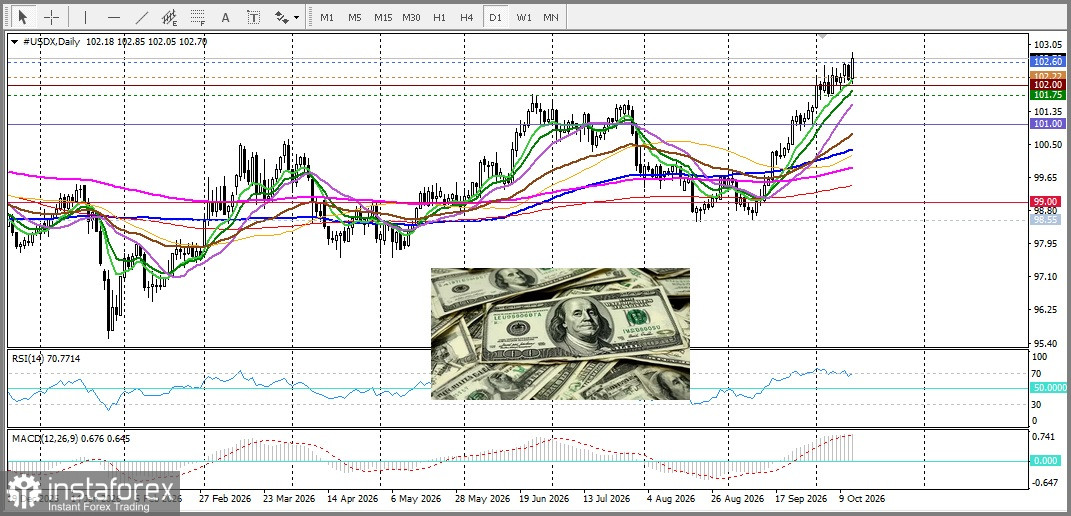The width and height of the screenshot is (1071, 516).
Task: Click the arrows objects icon
Action: tap(281, 17)
